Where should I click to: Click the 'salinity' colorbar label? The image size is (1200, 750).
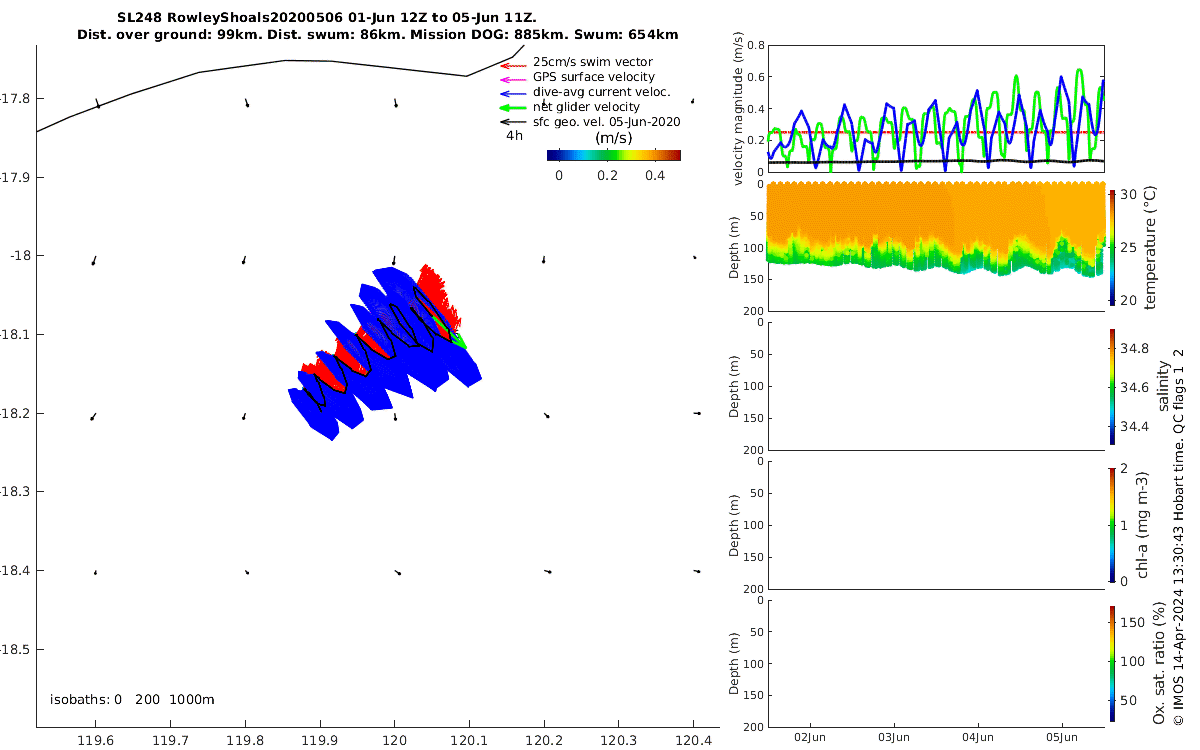click(1164, 386)
